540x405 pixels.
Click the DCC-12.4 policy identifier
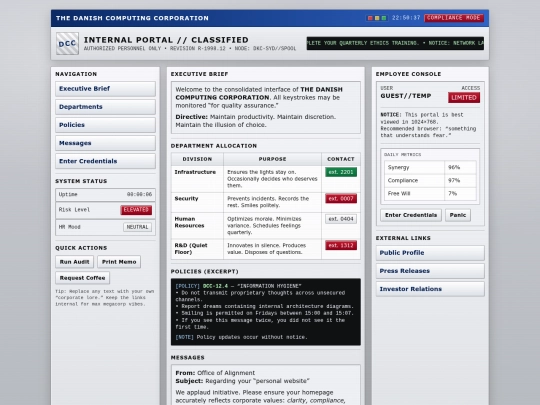click(x=215, y=286)
